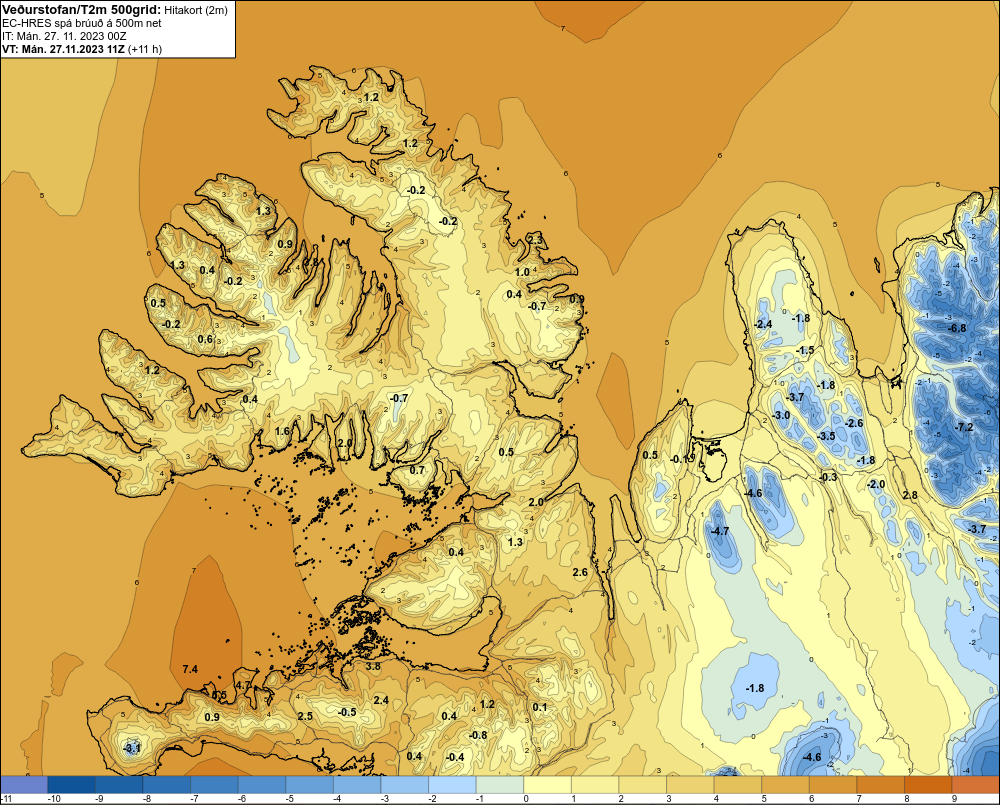Select the legend tick label -5
Image resolution: width=1000 pixels, height=805 pixels.
(x=290, y=799)
